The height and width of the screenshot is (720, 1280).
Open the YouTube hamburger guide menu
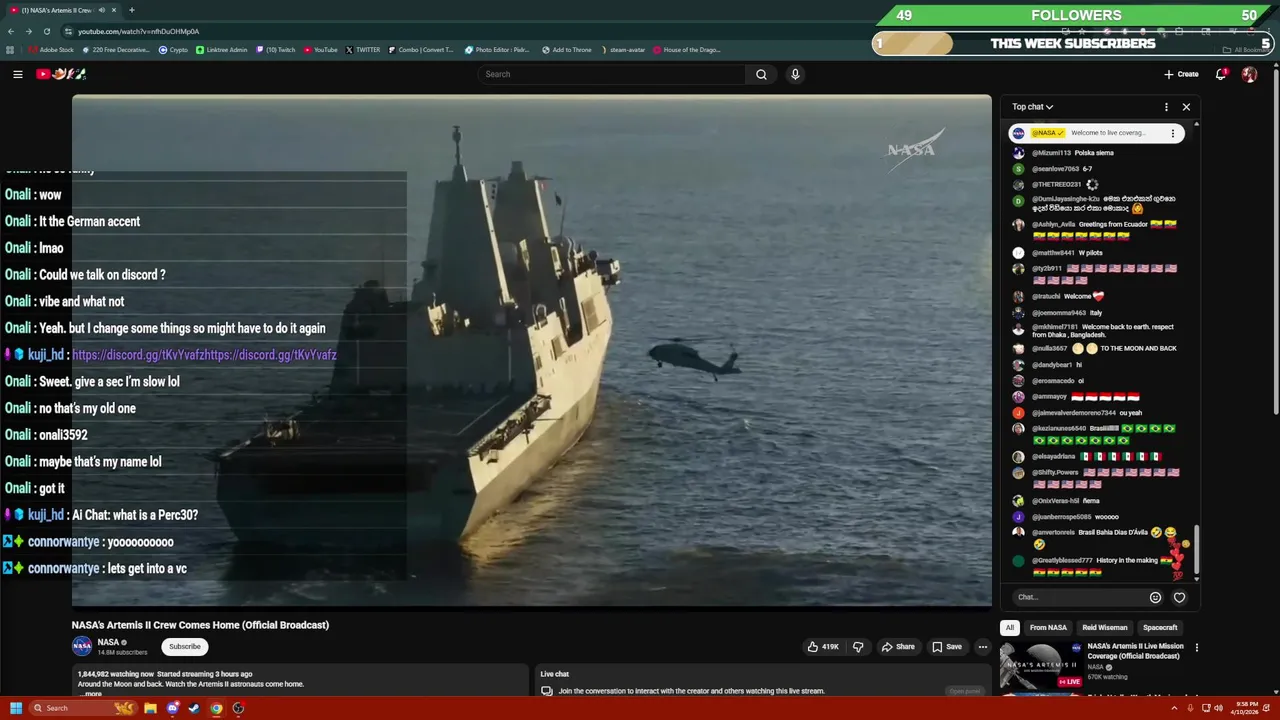pos(17,74)
